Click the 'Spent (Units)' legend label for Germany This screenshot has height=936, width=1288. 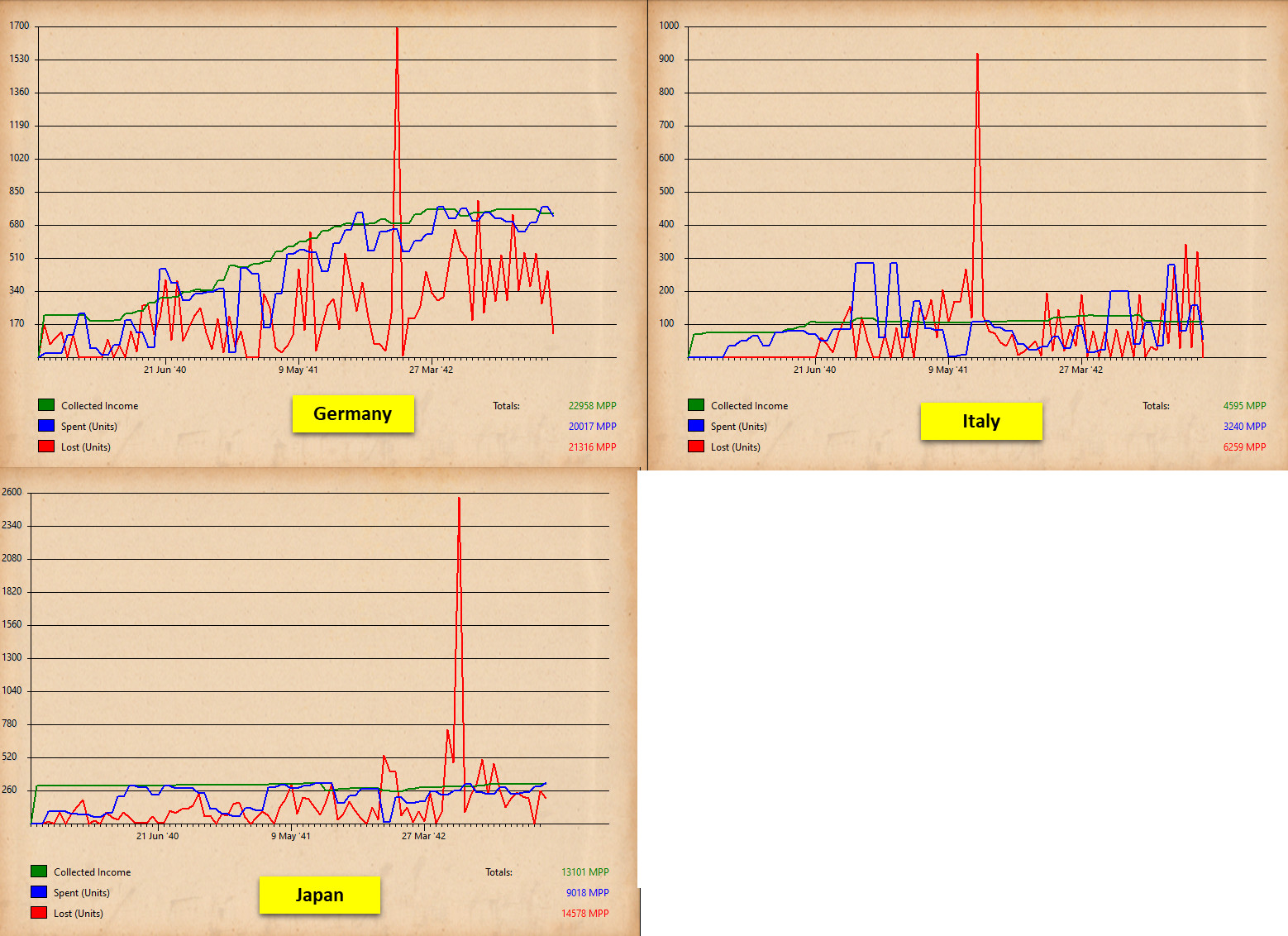click(89, 427)
